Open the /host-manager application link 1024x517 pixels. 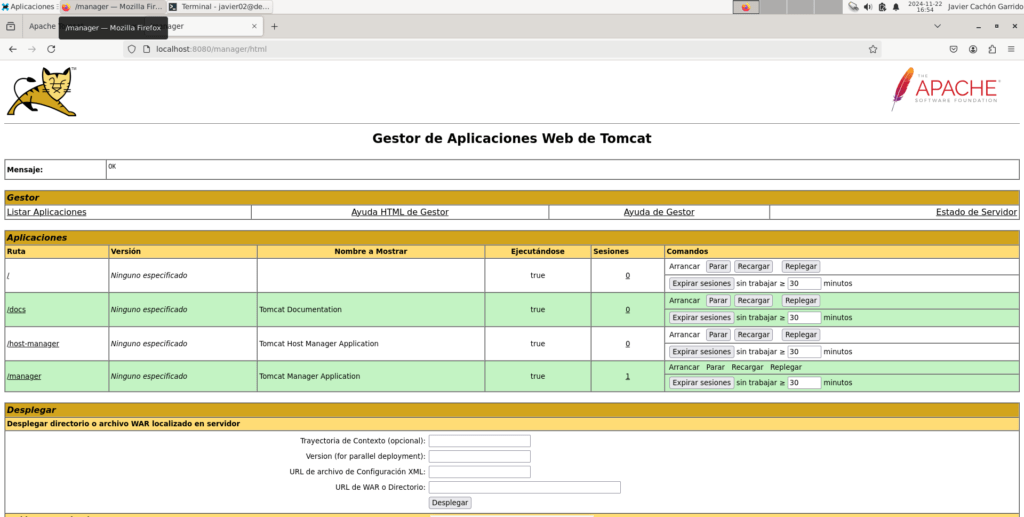click(33, 343)
